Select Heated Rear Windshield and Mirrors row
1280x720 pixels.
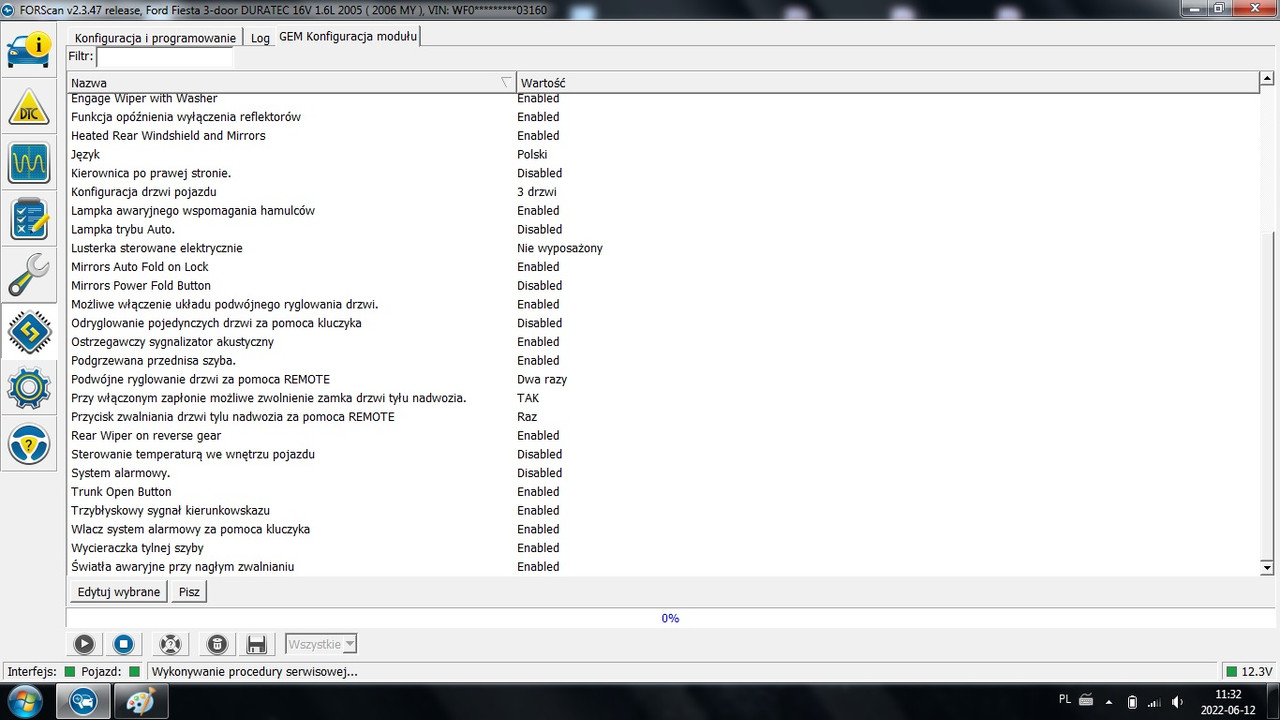[663, 136]
